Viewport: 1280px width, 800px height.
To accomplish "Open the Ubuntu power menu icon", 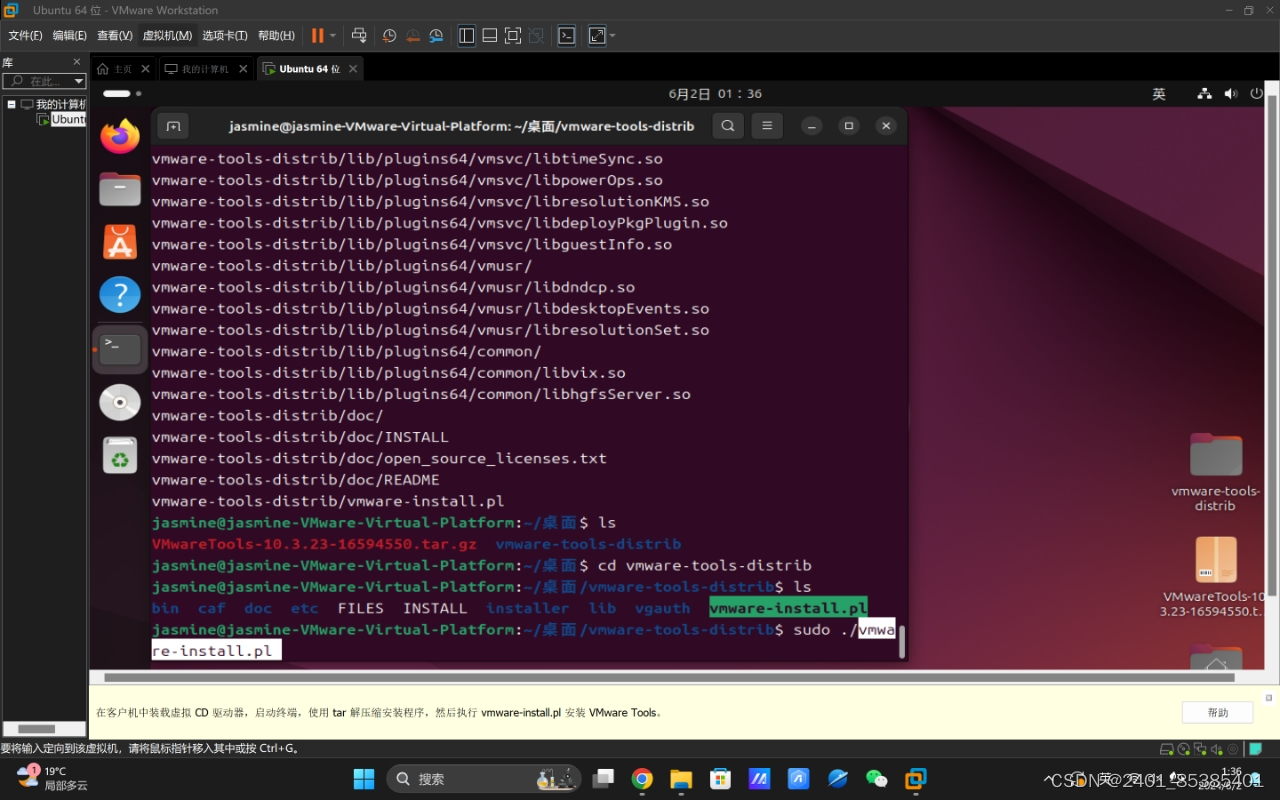I will [1257, 94].
